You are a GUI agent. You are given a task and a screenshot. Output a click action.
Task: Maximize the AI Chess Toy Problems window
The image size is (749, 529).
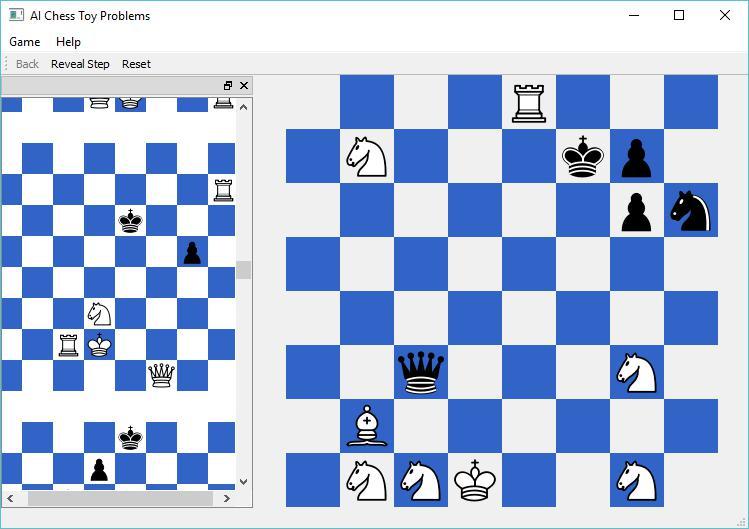[679, 15]
